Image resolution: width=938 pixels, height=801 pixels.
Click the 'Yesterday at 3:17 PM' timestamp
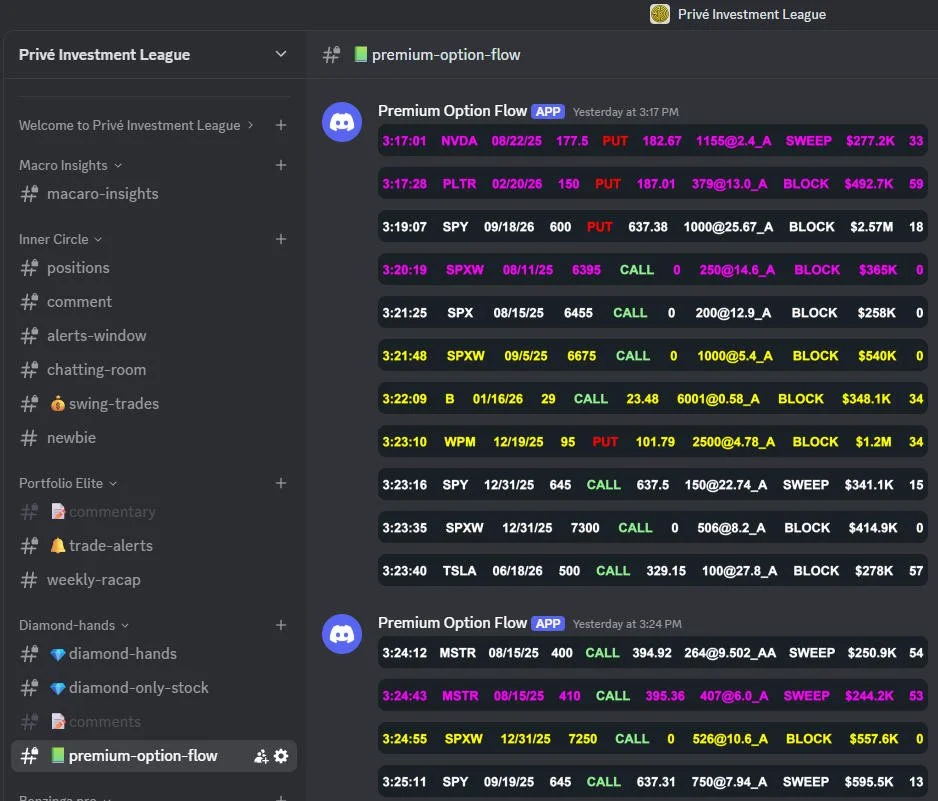pos(626,112)
